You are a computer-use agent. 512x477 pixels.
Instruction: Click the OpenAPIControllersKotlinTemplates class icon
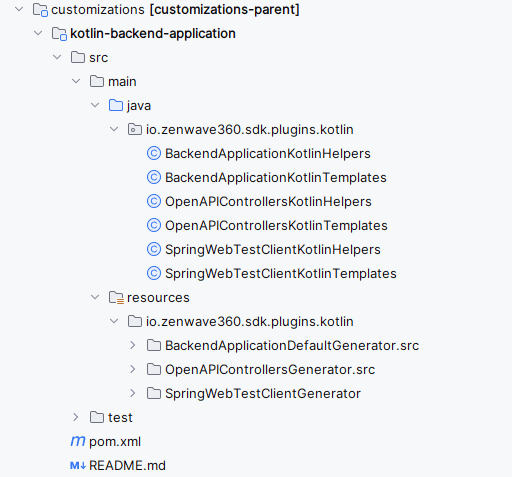[x=154, y=225]
